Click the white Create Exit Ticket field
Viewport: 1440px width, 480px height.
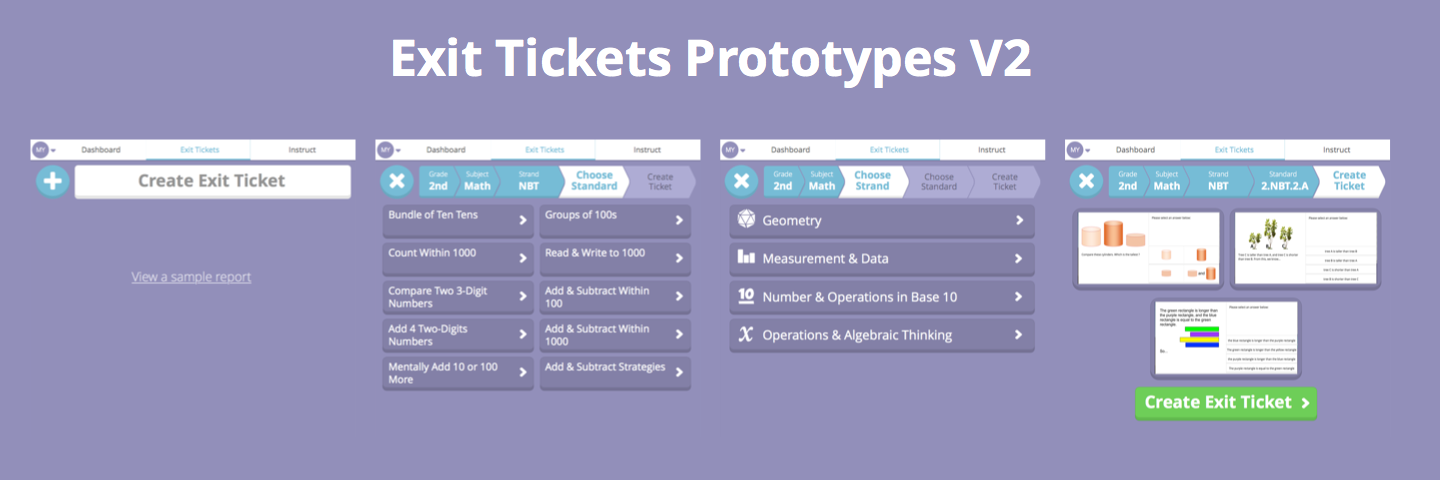point(212,181)
